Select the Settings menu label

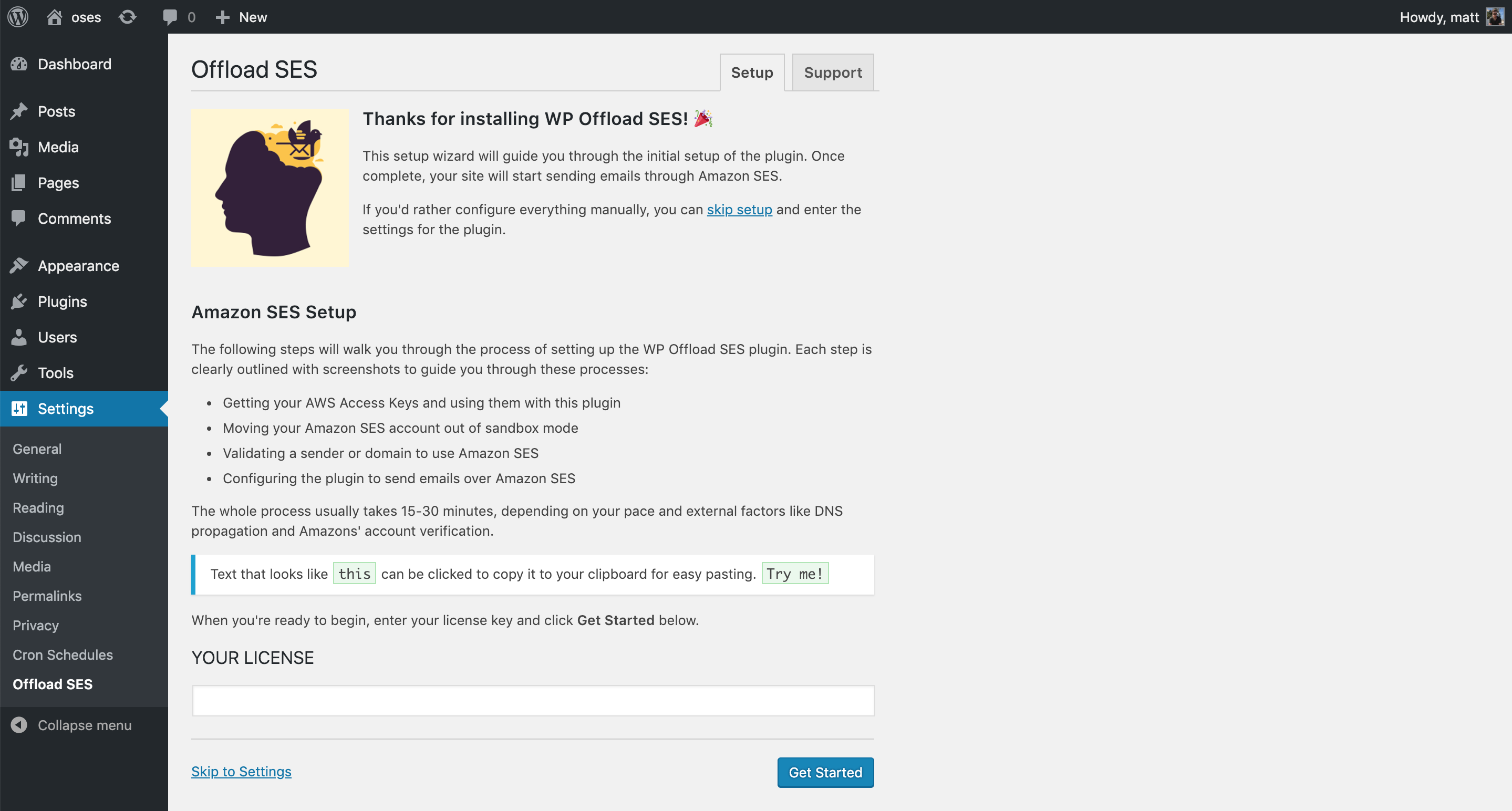(x=66, y=409)
